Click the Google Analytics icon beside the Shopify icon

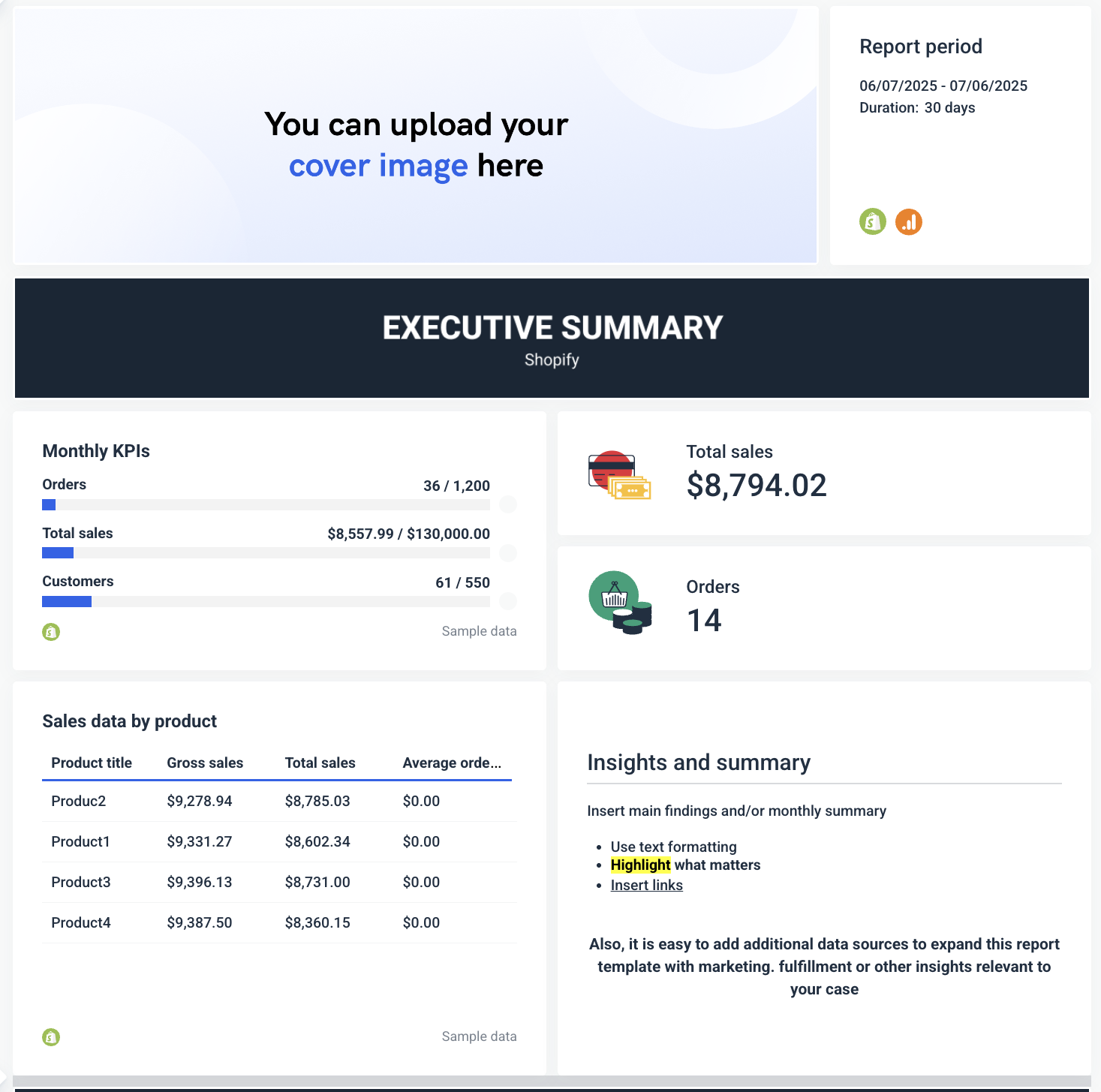(x=909, y=222)
